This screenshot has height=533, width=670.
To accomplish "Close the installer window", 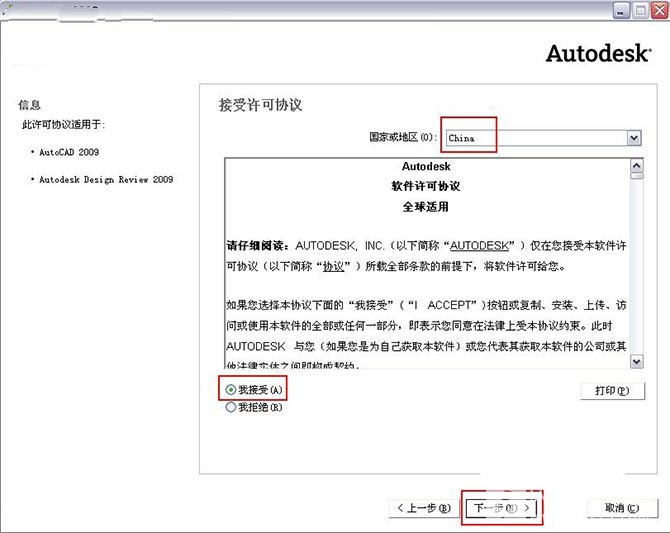I will click(x=660, y=10).
